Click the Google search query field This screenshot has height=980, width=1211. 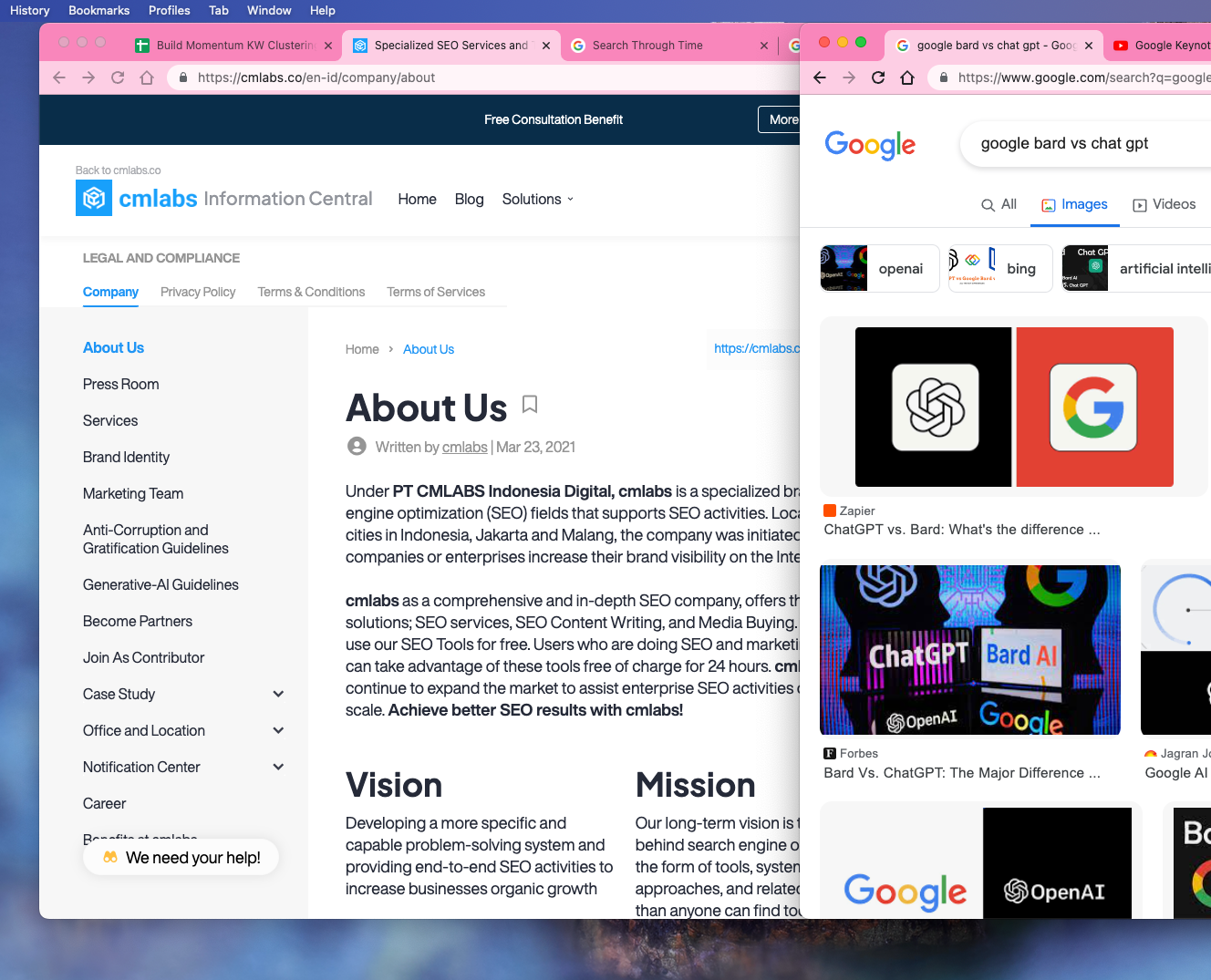click(x=1085, y=144)
